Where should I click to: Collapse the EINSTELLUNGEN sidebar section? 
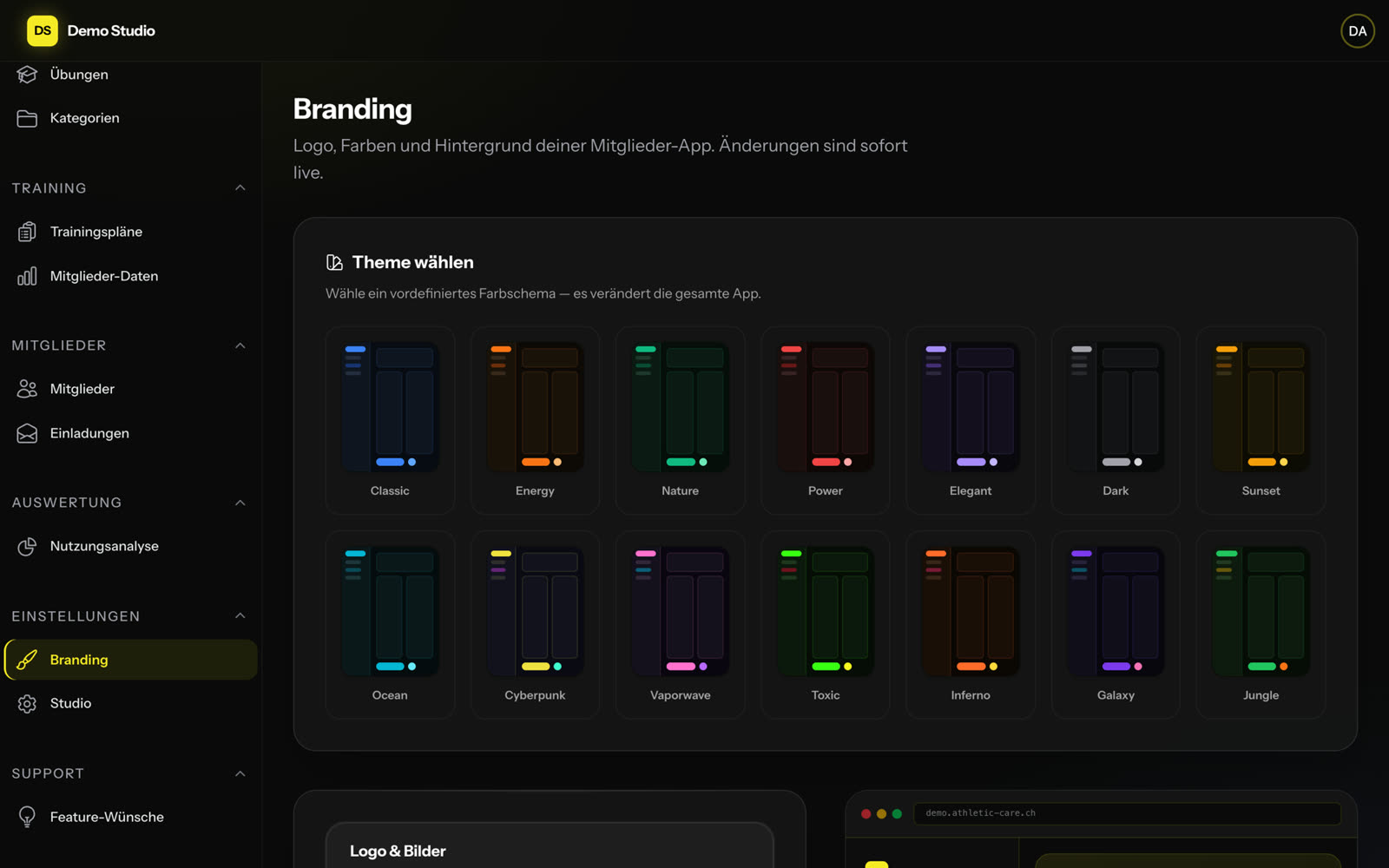[240, 616]
